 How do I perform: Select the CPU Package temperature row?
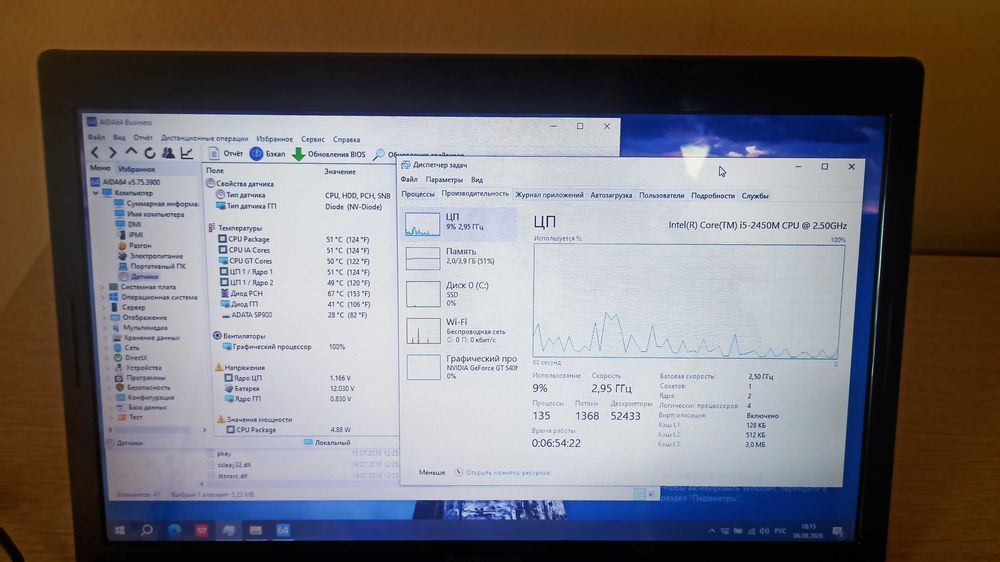click(x=294, y=239)
